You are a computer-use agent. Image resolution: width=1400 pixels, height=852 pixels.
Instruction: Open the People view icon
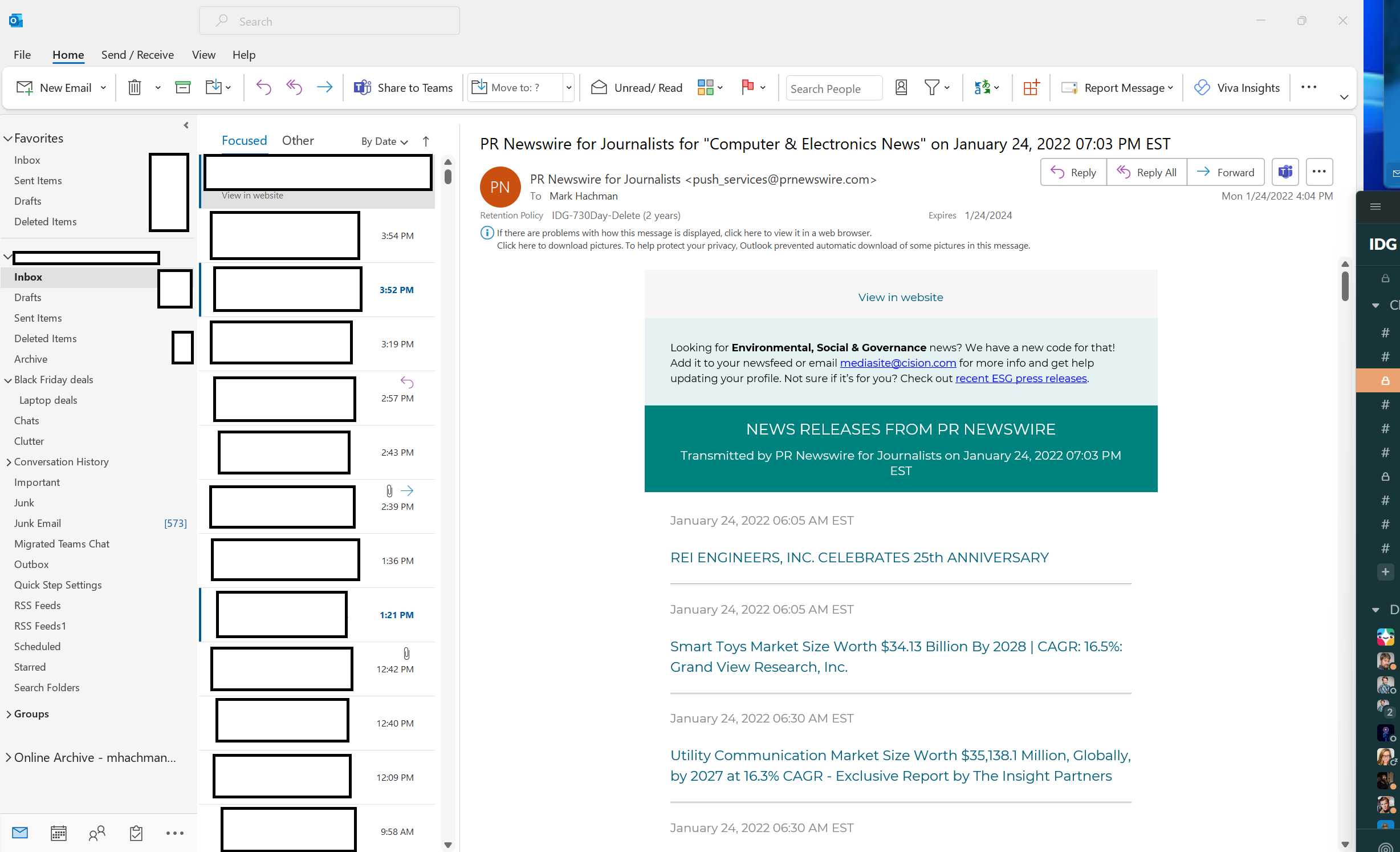point(97,833)
